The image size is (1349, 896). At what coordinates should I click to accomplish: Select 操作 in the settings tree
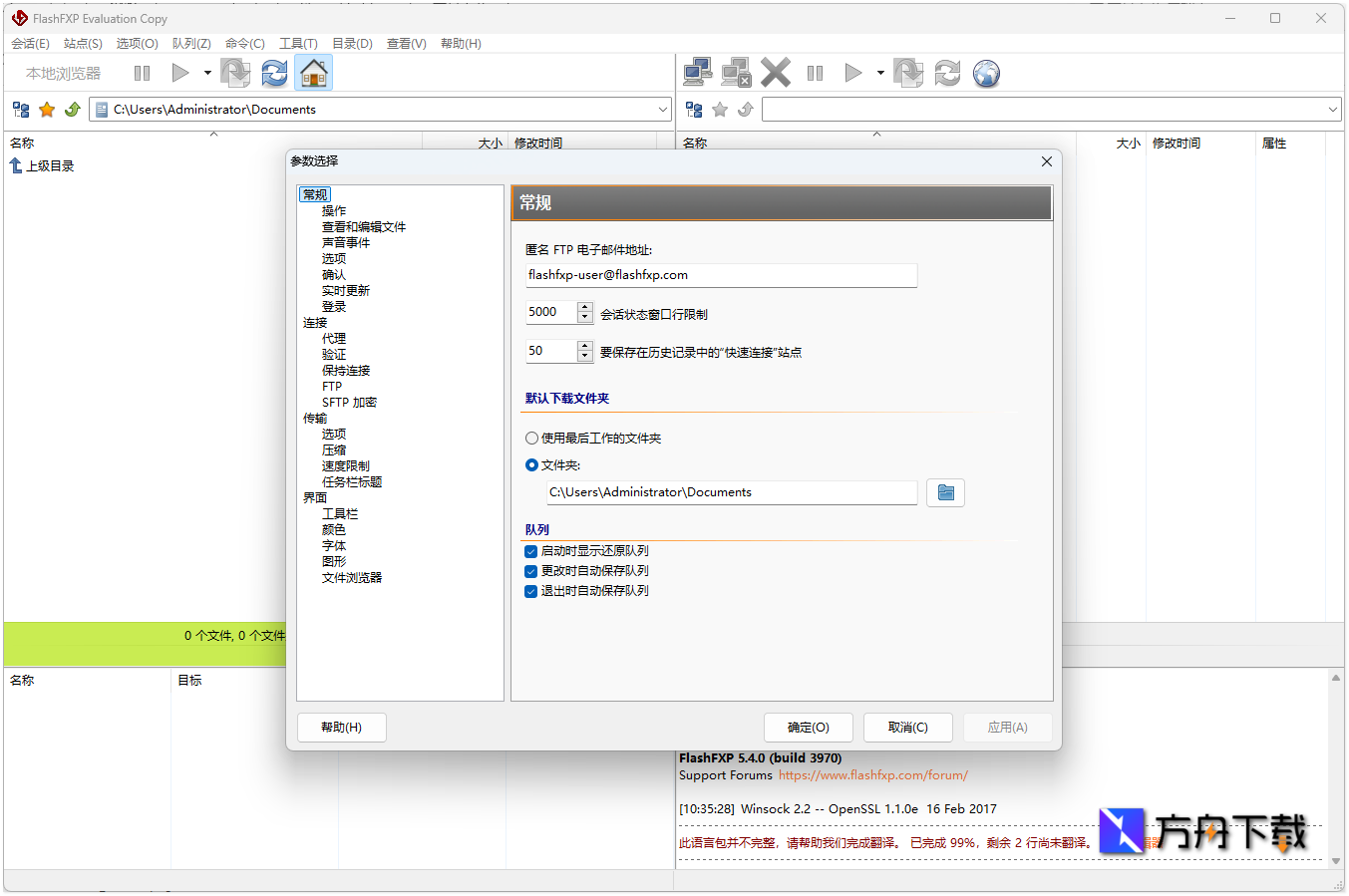tap(334, 211)
